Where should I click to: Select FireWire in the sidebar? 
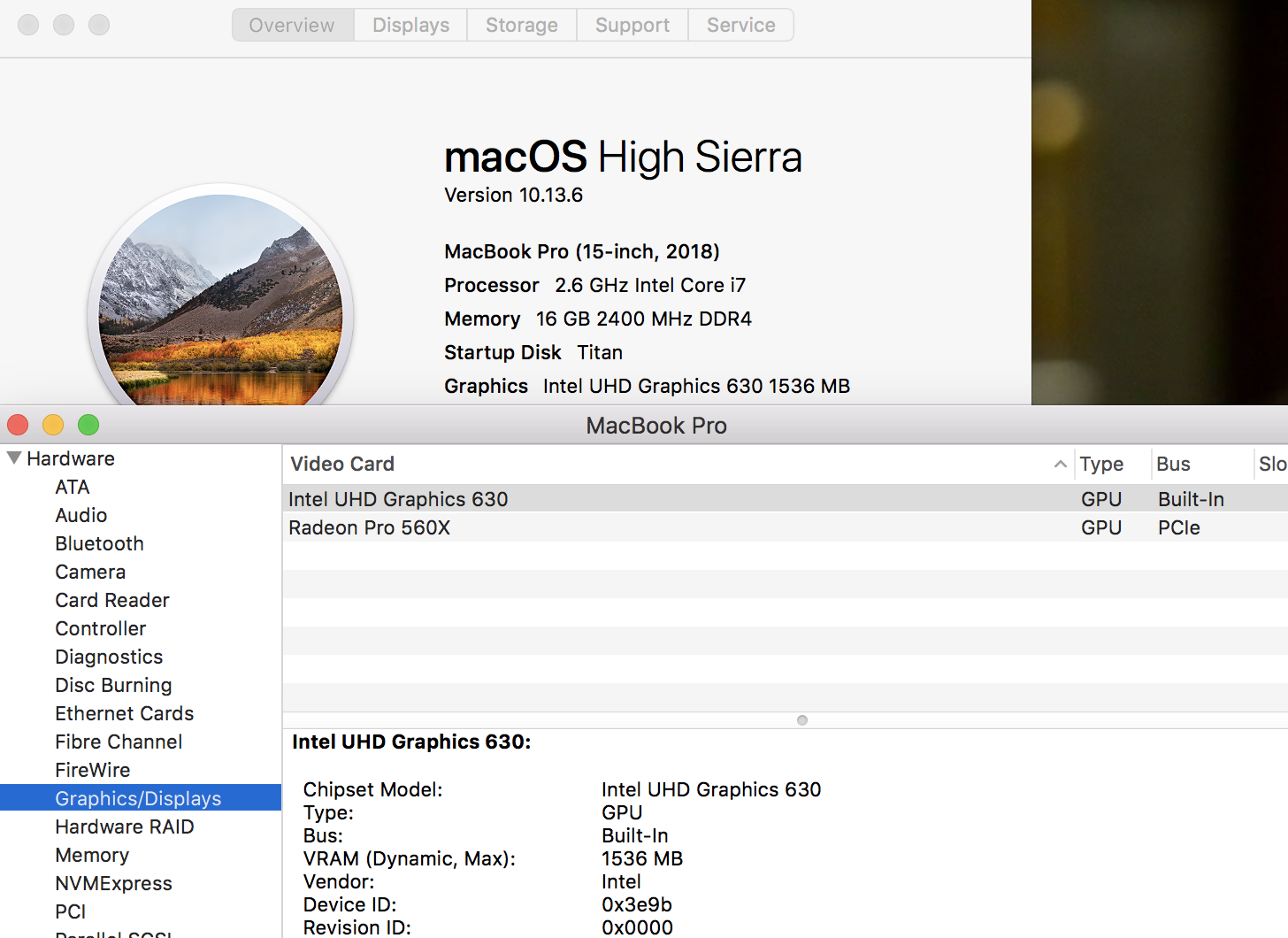tap(93, 770)
